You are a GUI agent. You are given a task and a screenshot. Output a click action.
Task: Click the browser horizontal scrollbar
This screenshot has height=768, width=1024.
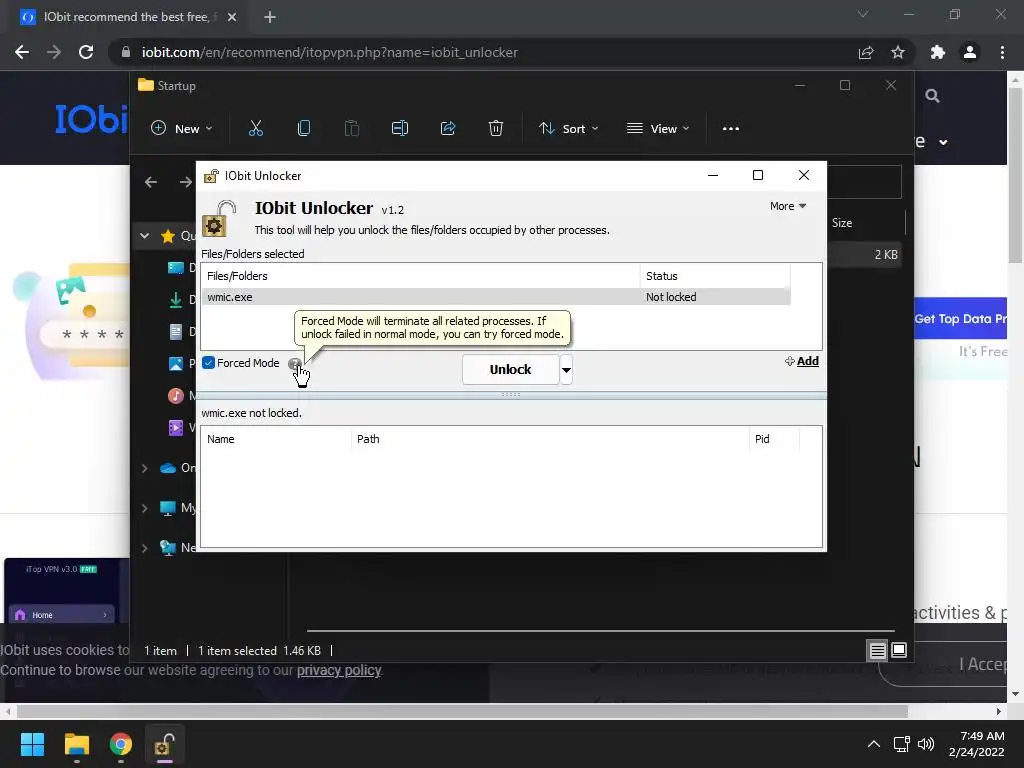click(462, 711)
